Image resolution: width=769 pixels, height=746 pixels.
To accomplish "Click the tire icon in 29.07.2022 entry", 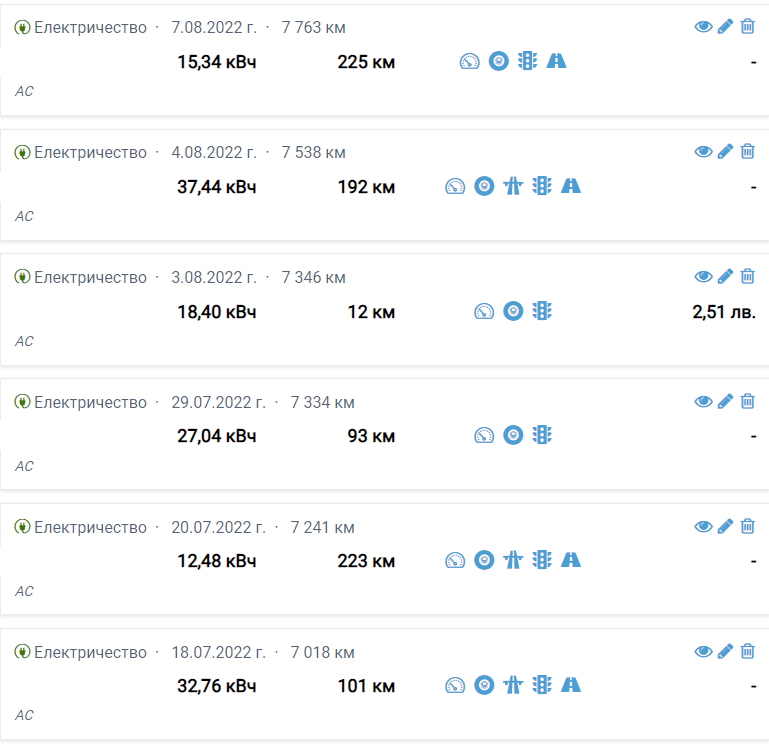I will click(513, 436).
